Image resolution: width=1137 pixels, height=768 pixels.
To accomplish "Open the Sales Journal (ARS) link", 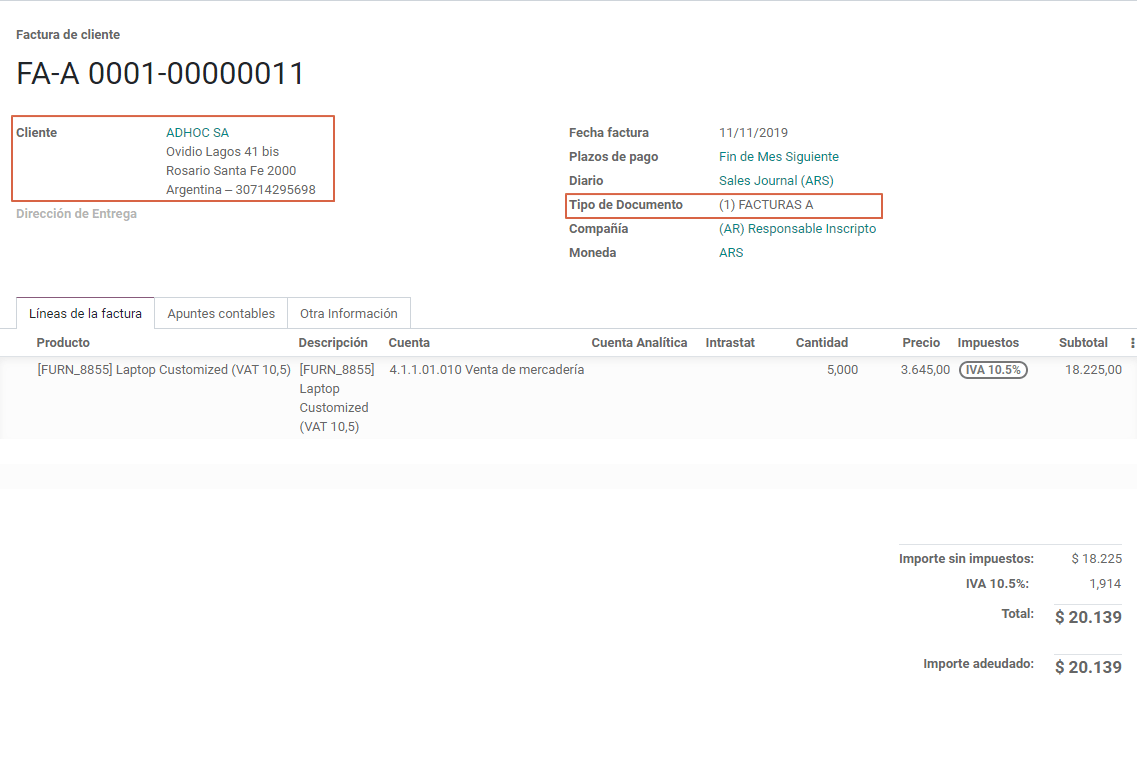I will tap(775, 181).
